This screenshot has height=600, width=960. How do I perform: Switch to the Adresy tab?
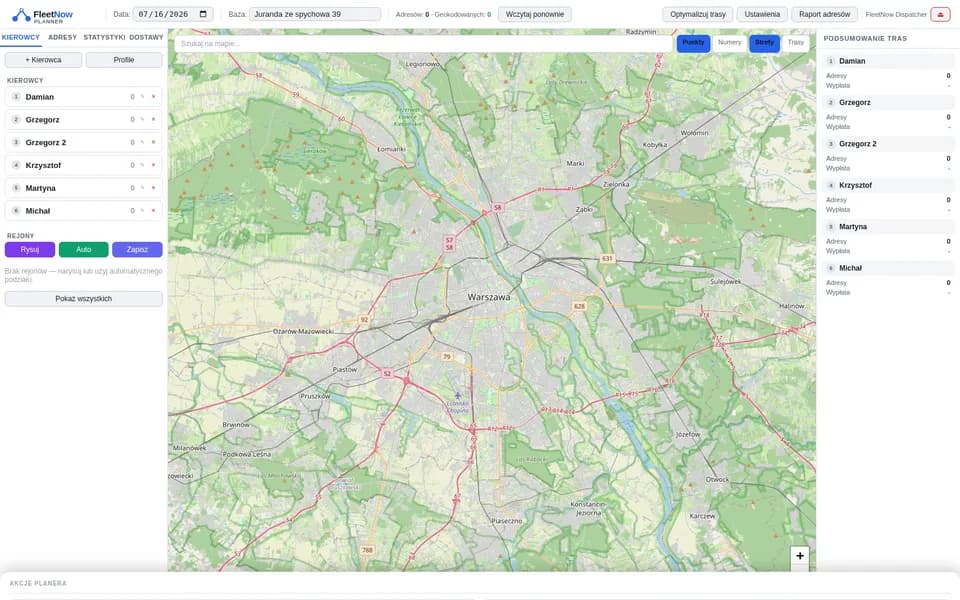coord(62,37)
